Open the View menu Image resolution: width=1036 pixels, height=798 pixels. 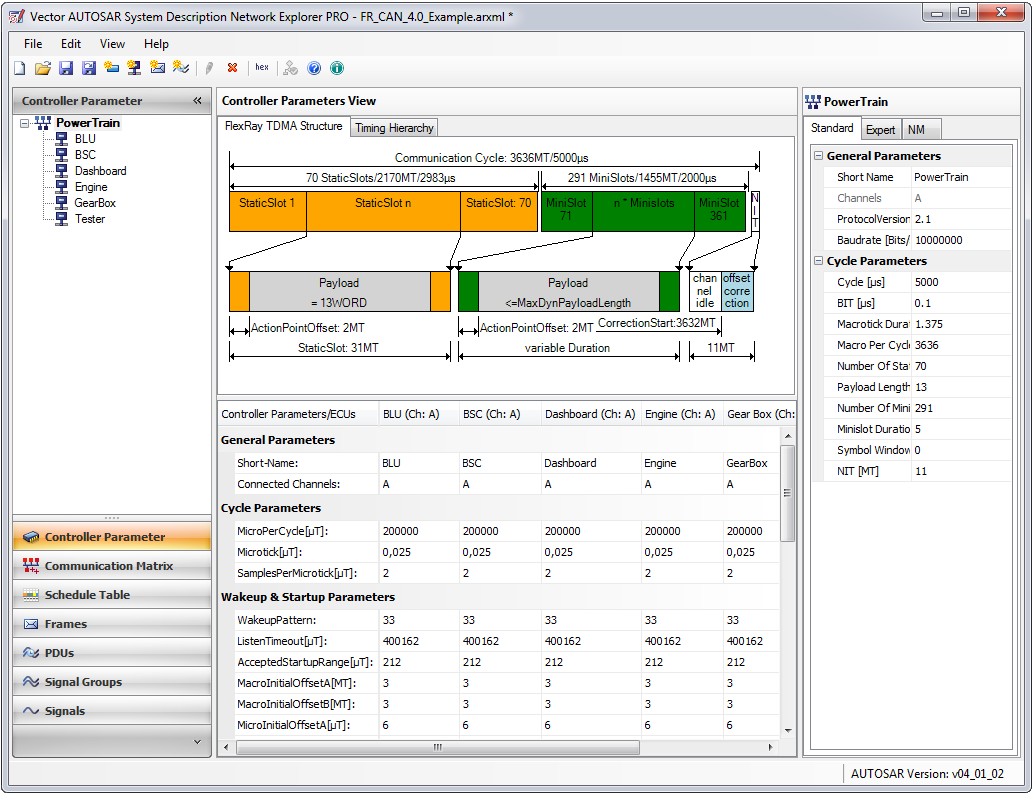112,44
